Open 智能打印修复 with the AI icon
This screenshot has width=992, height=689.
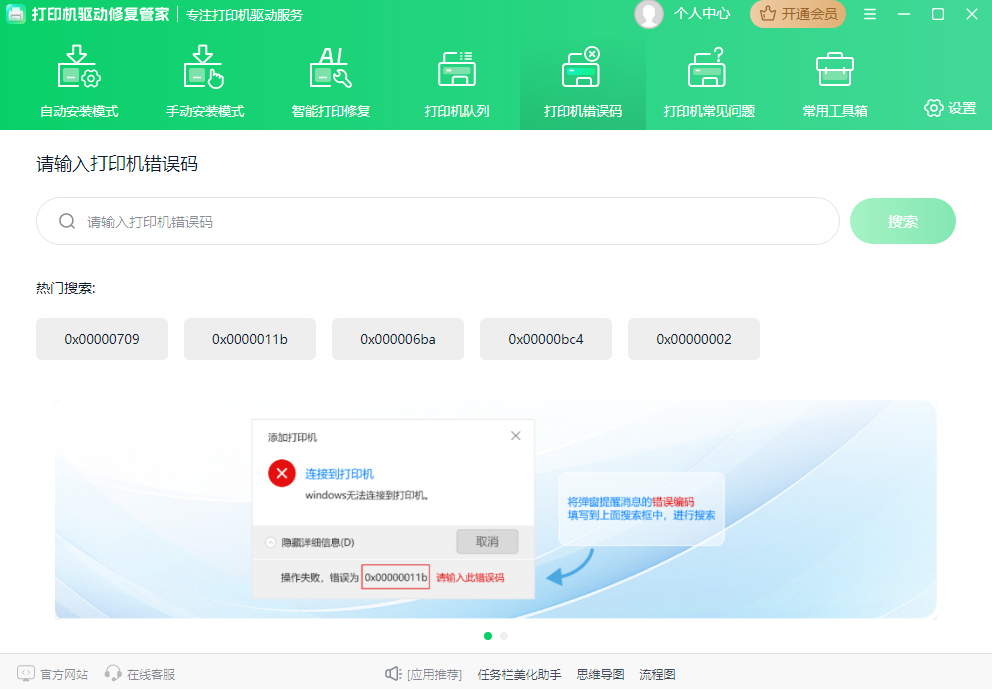pos(330,80)
